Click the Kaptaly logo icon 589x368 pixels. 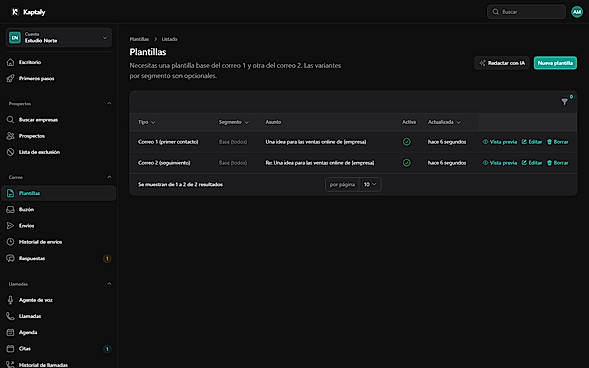15,12
